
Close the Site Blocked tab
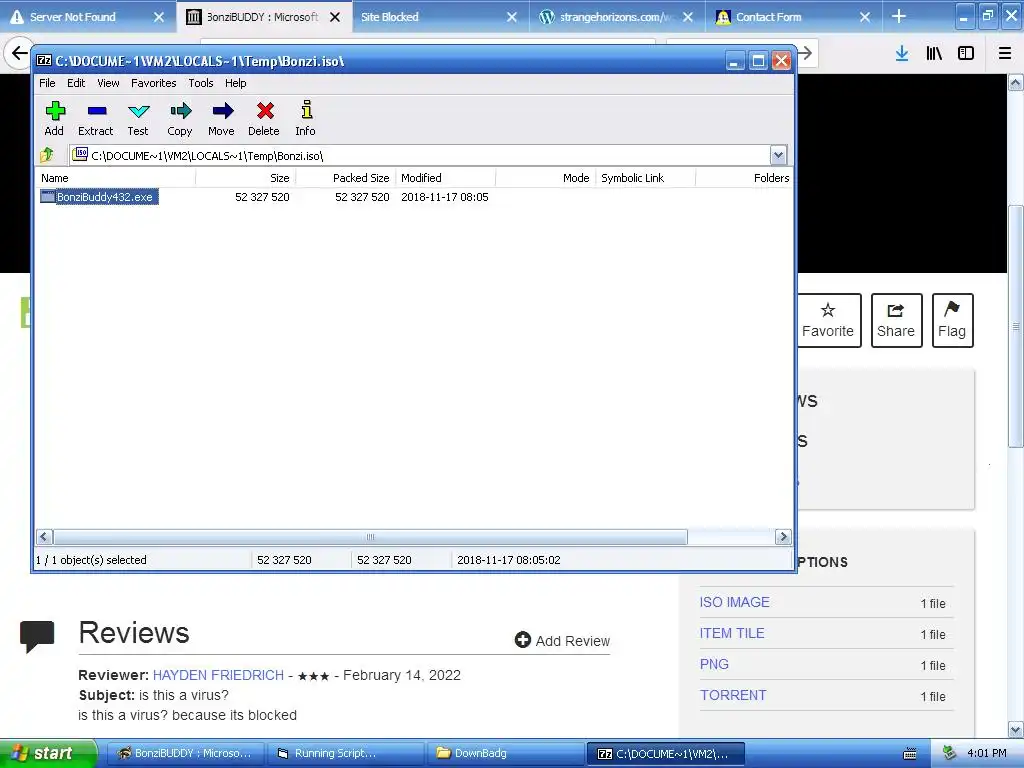pyautogui.click(x=512, y=17)
